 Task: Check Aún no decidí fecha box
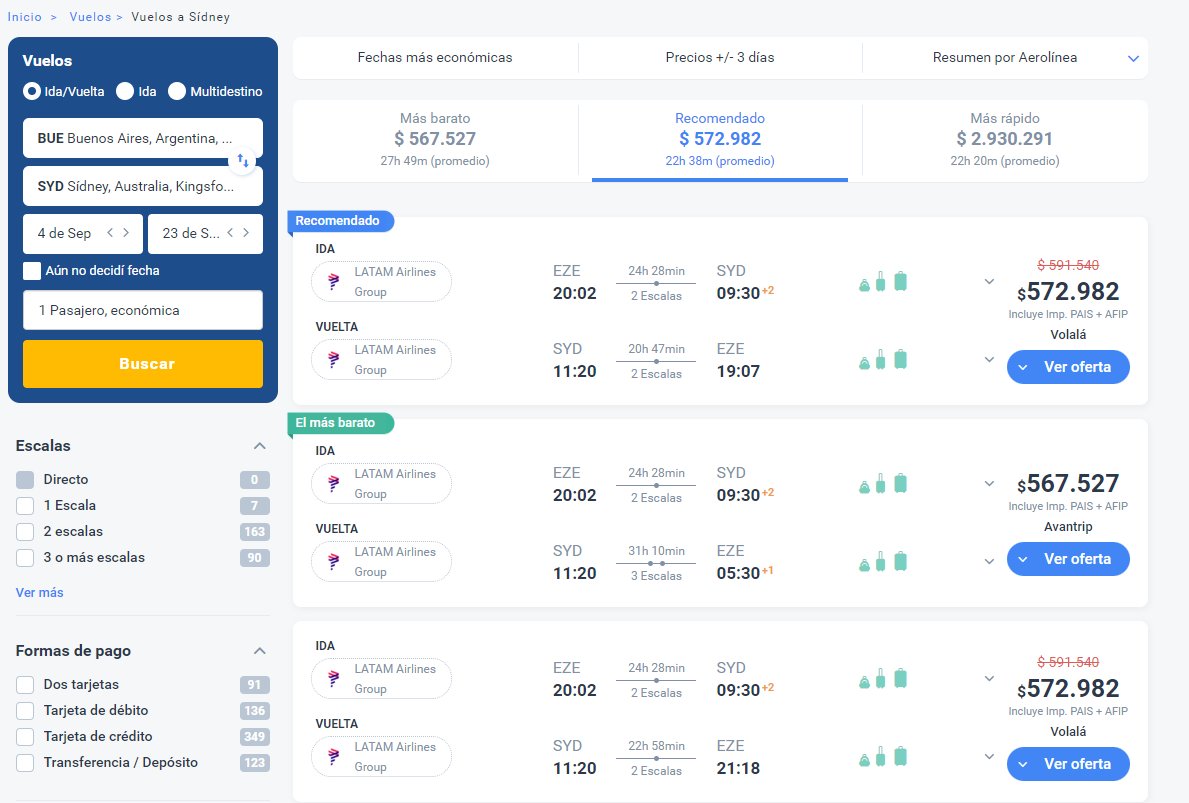(x=32, y=271)
